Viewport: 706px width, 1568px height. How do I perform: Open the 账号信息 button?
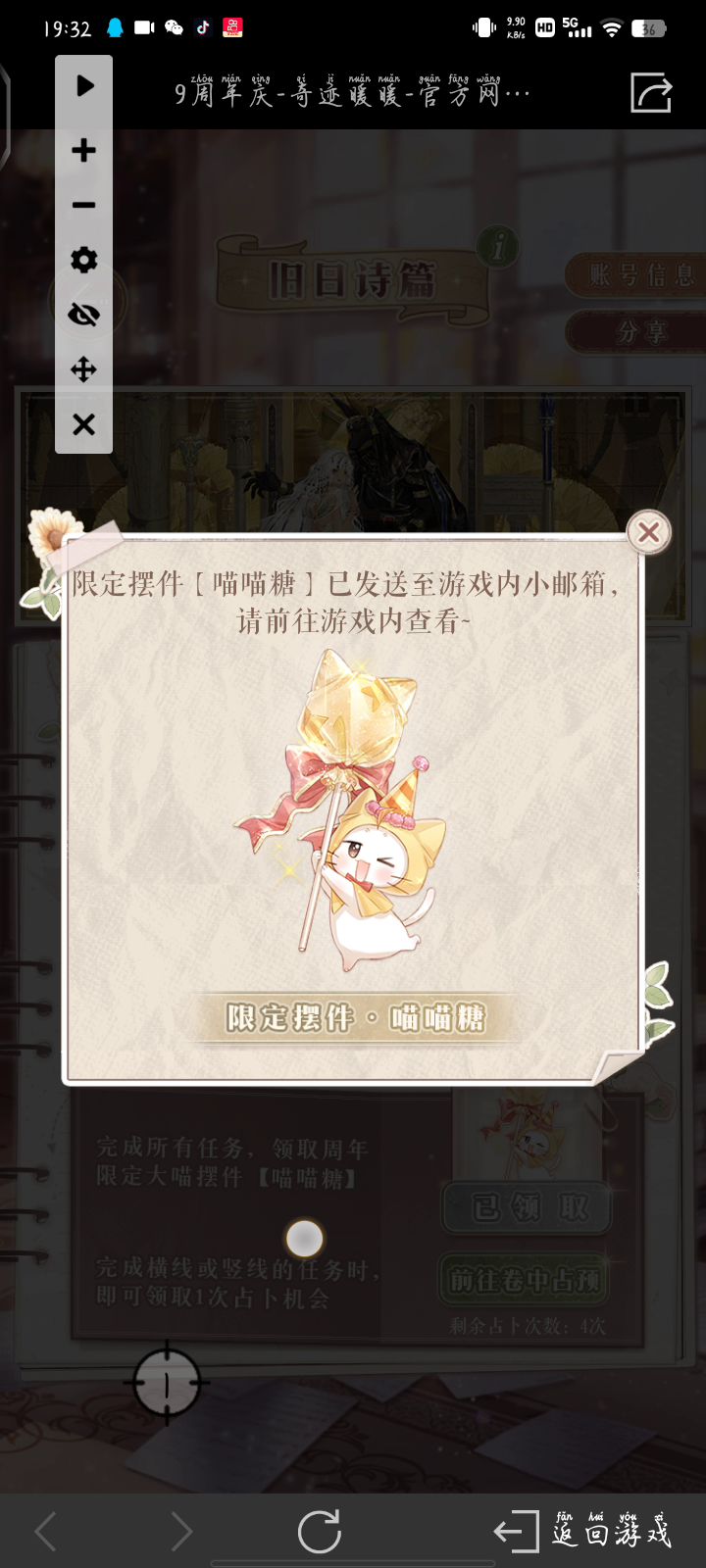(x=637, y=275)
